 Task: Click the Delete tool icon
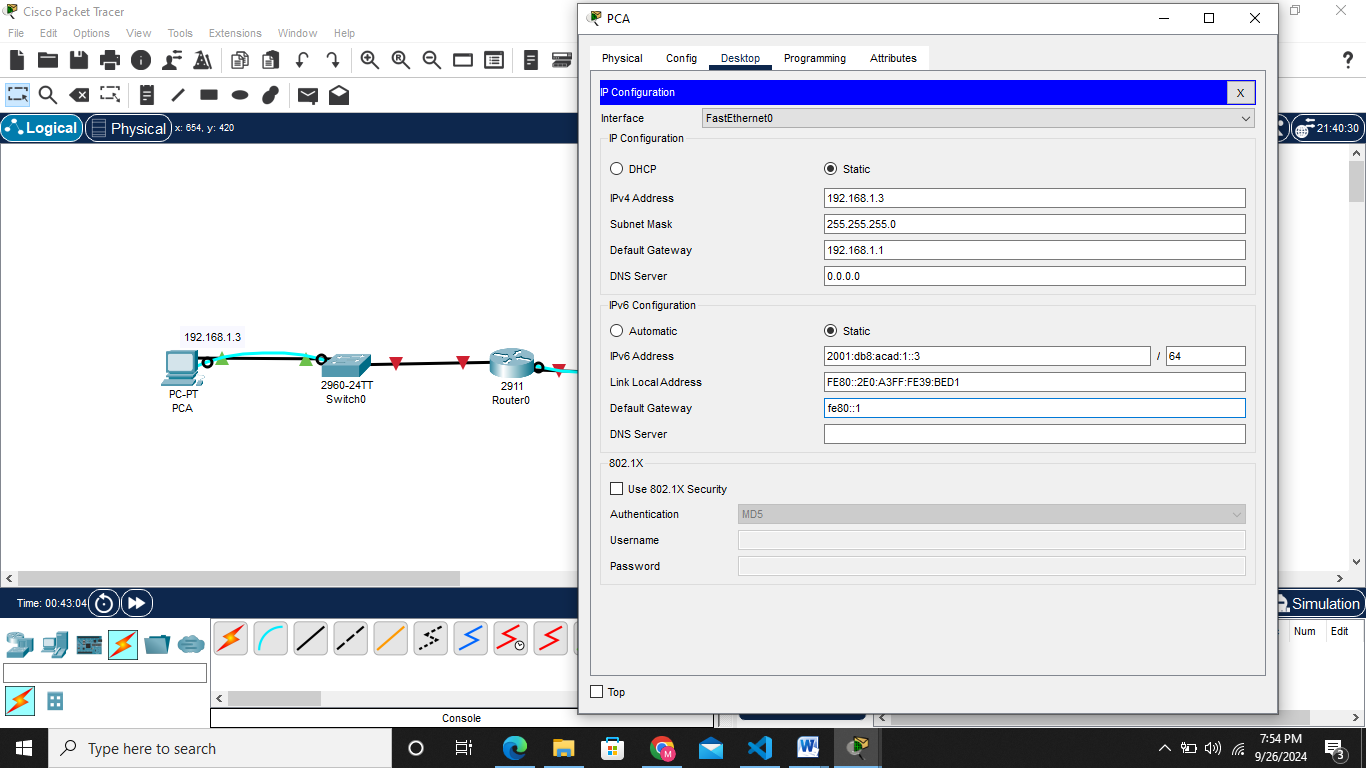click(78, 95)
